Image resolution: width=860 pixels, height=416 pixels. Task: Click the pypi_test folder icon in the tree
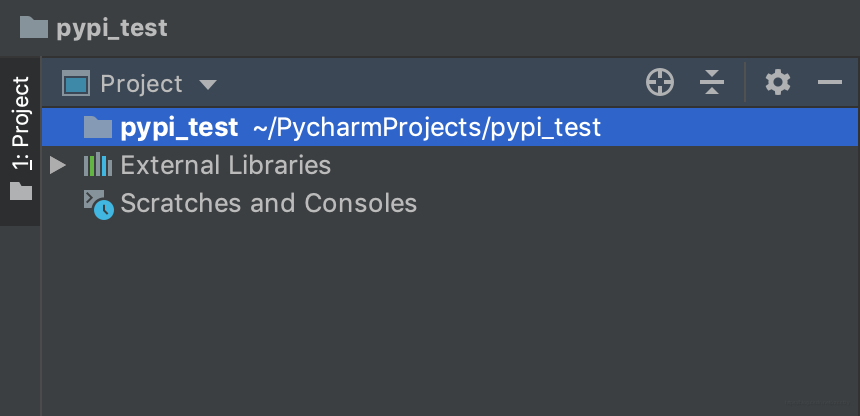[x=98, y=127]
